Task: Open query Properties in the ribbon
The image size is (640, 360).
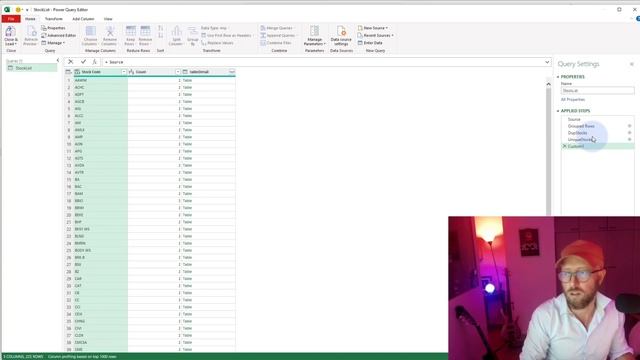Action: (53, 28)
